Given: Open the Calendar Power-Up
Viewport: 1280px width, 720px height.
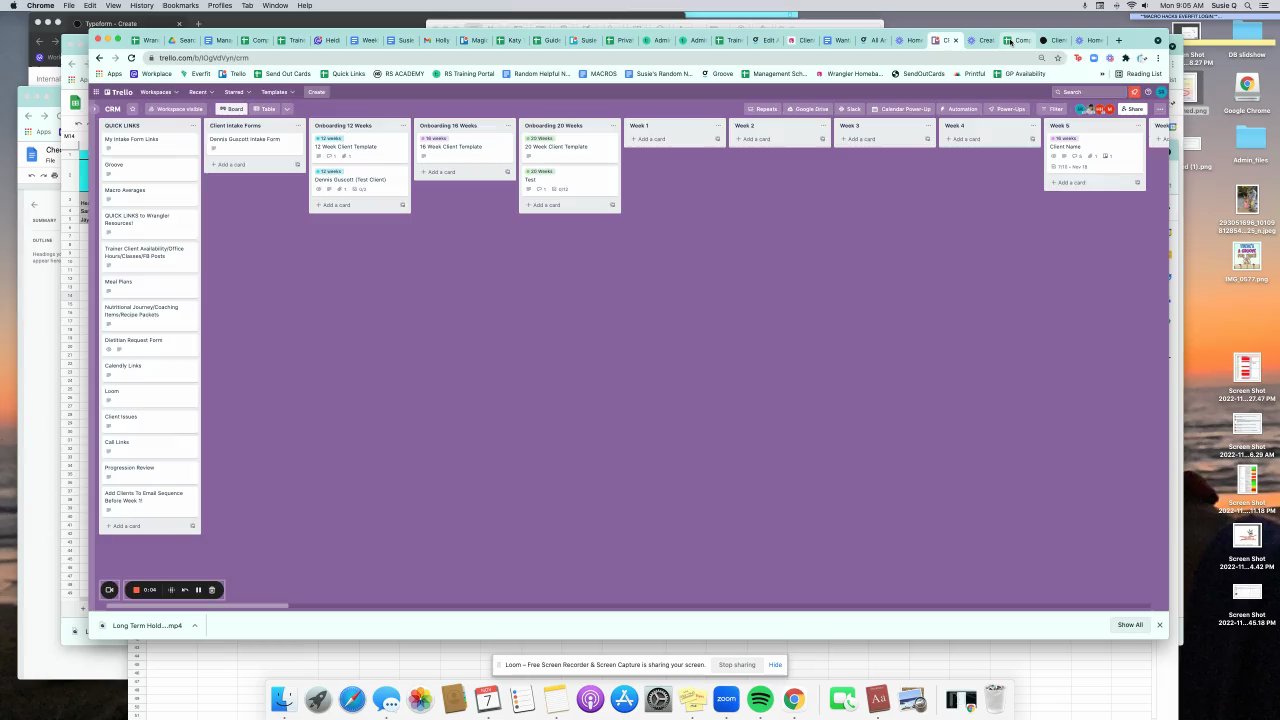Looking at the screenshot, I should coord(901,109).
